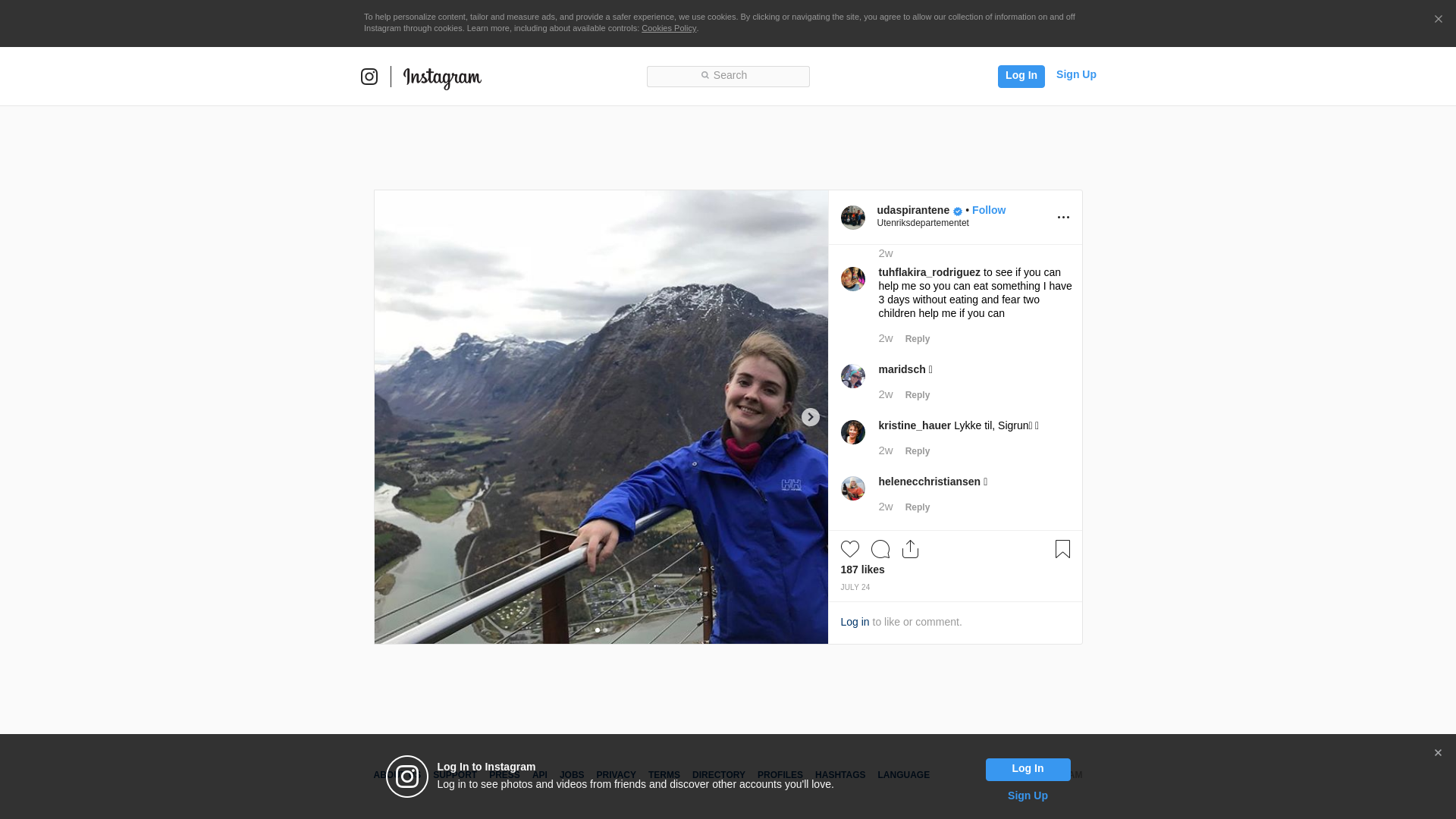The width and height of the screenshot is (1456, 819).
Task: Click the first carousel indicator dot
Action: pyautogui.click(x=598, y=630)
